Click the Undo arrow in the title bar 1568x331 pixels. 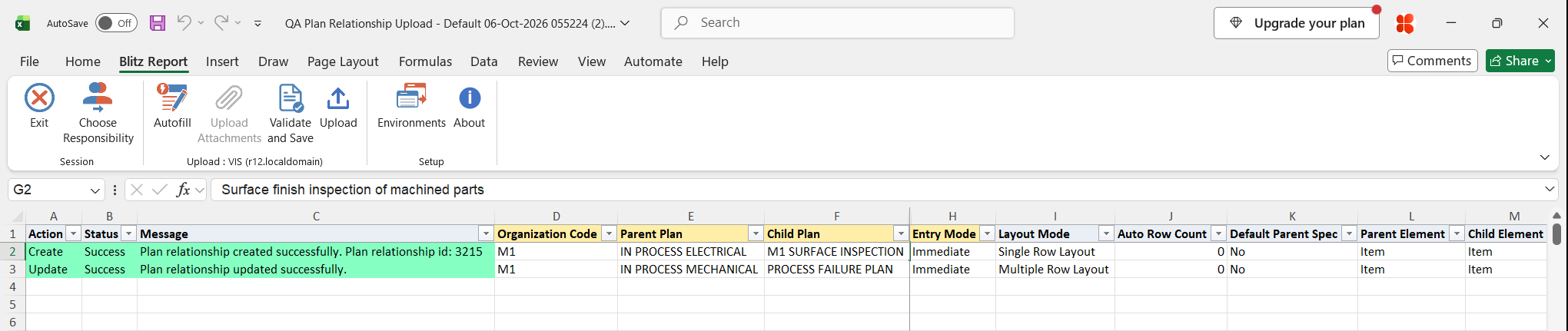click(x=184, y=23)
